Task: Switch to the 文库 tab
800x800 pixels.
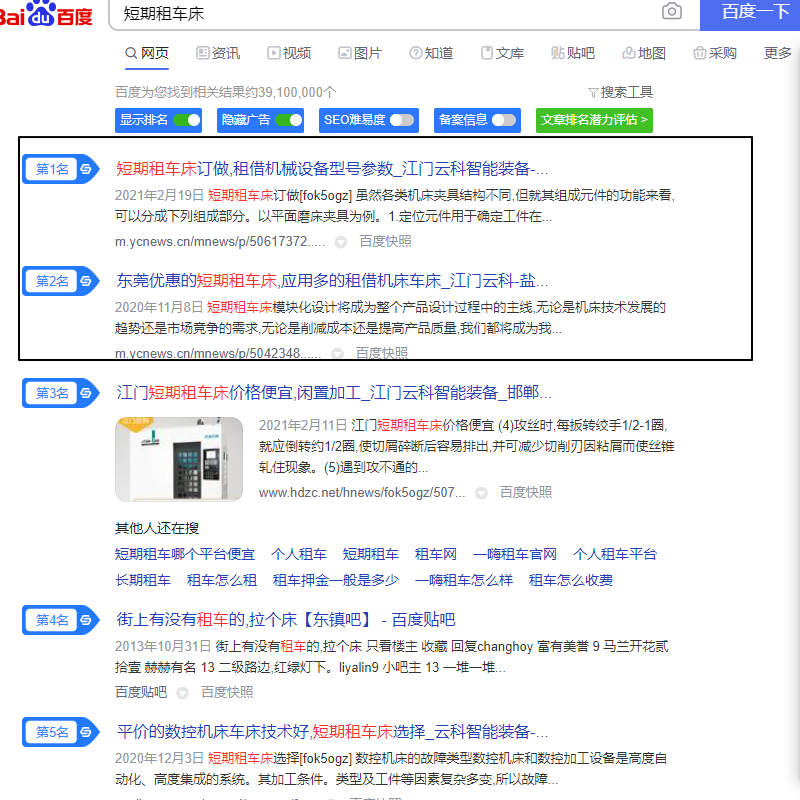Action: pos(502,53)
